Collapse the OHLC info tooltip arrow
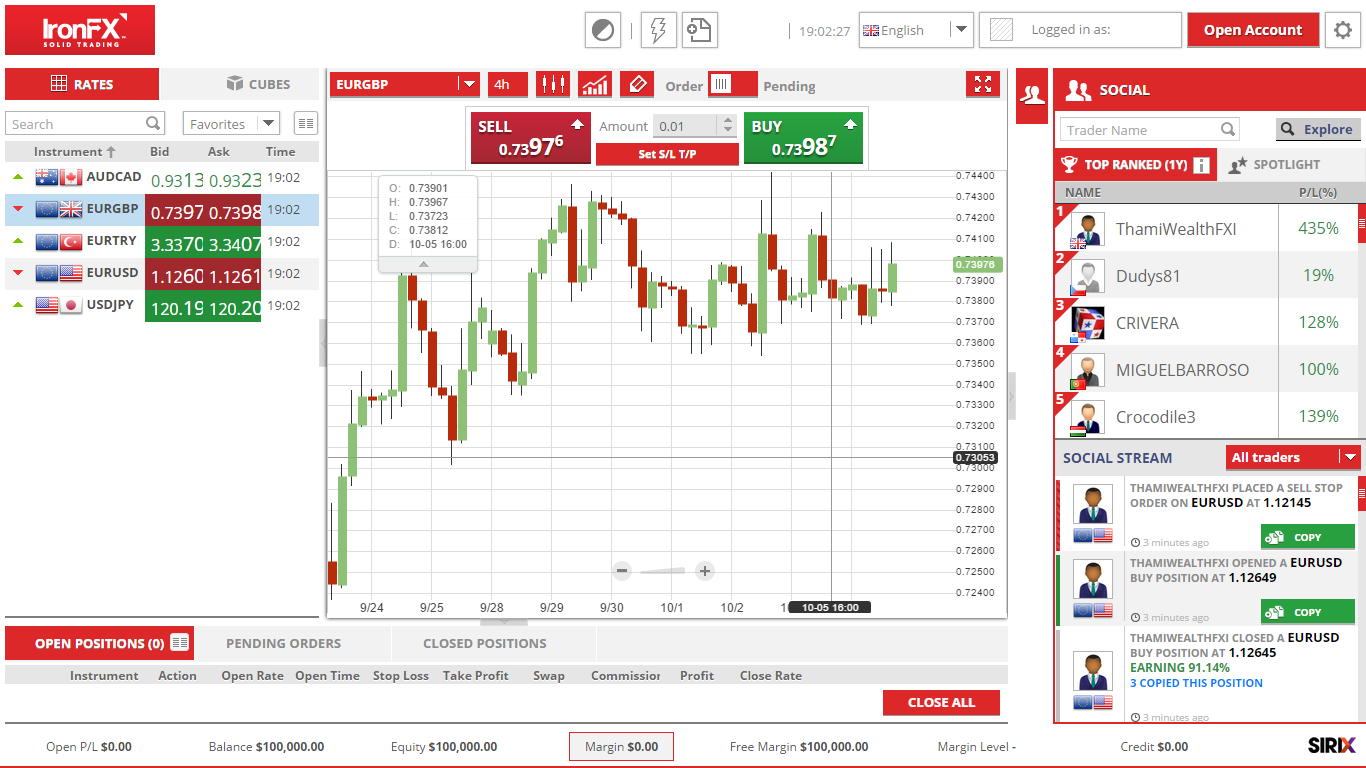 pyautogui.click(x=423, y=264)
